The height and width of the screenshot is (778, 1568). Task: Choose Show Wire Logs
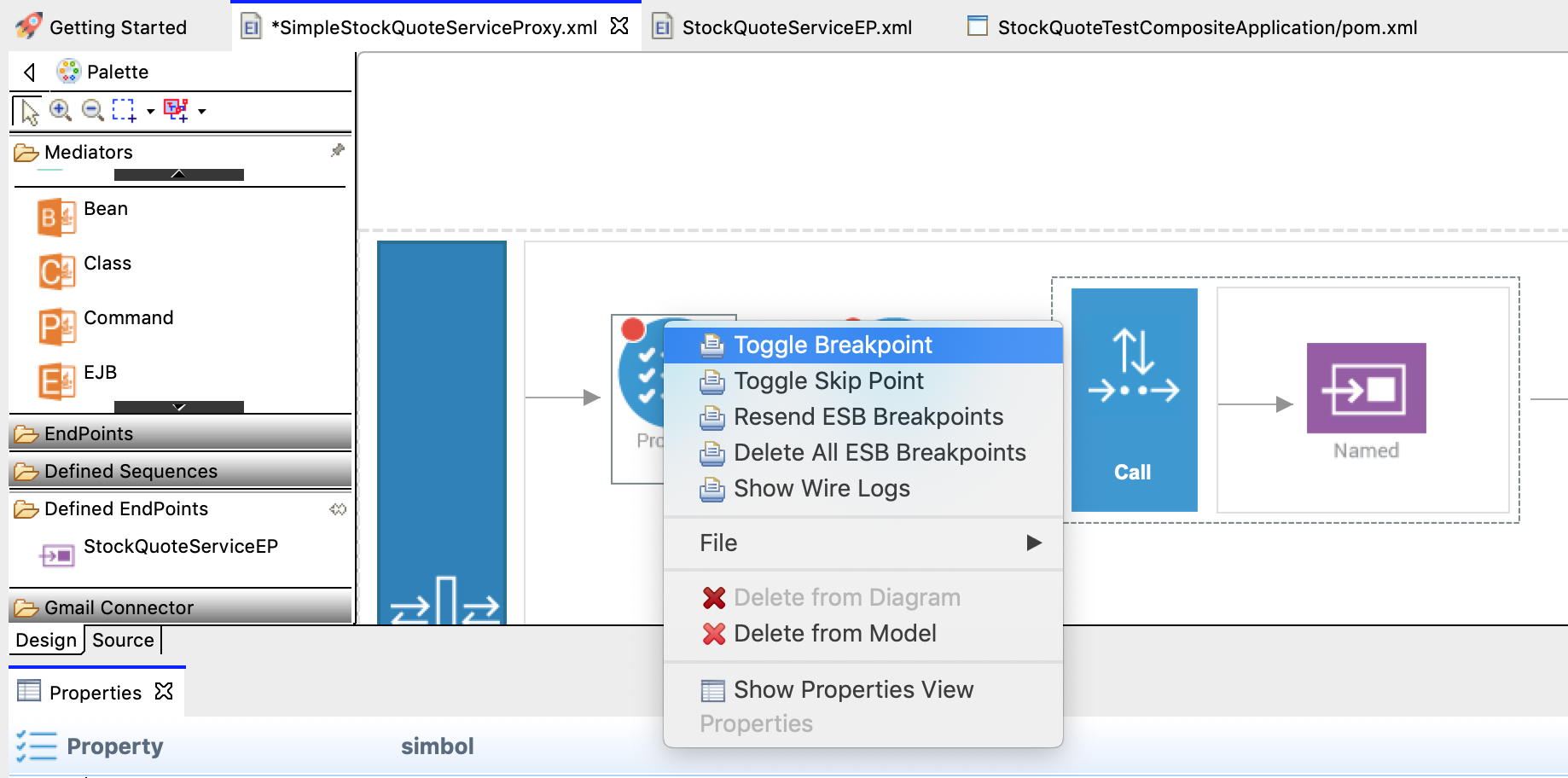862,488
